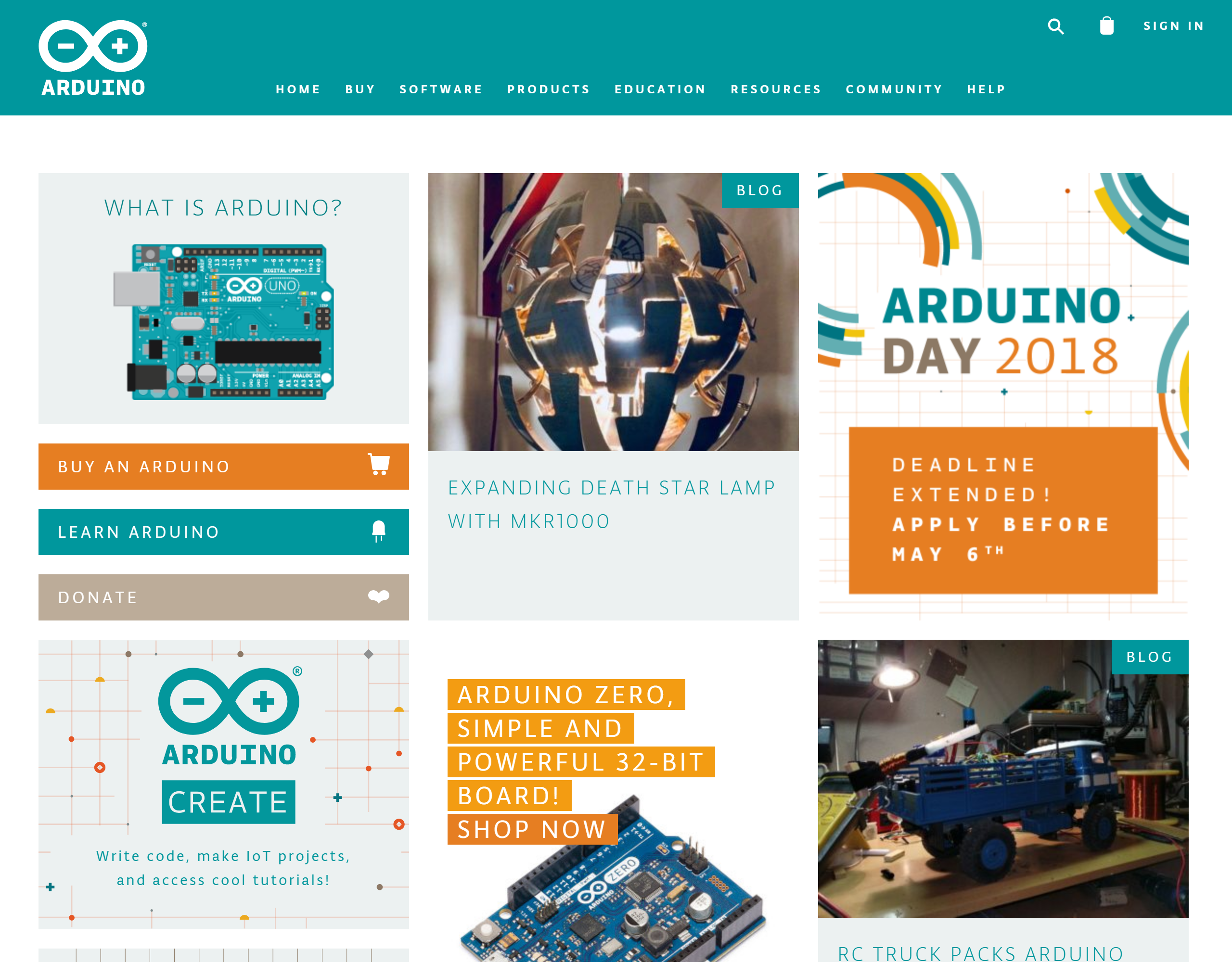Click the BUY AN ARDUINO button
This screenshot has width=1232, height=962.
(224, 466)
